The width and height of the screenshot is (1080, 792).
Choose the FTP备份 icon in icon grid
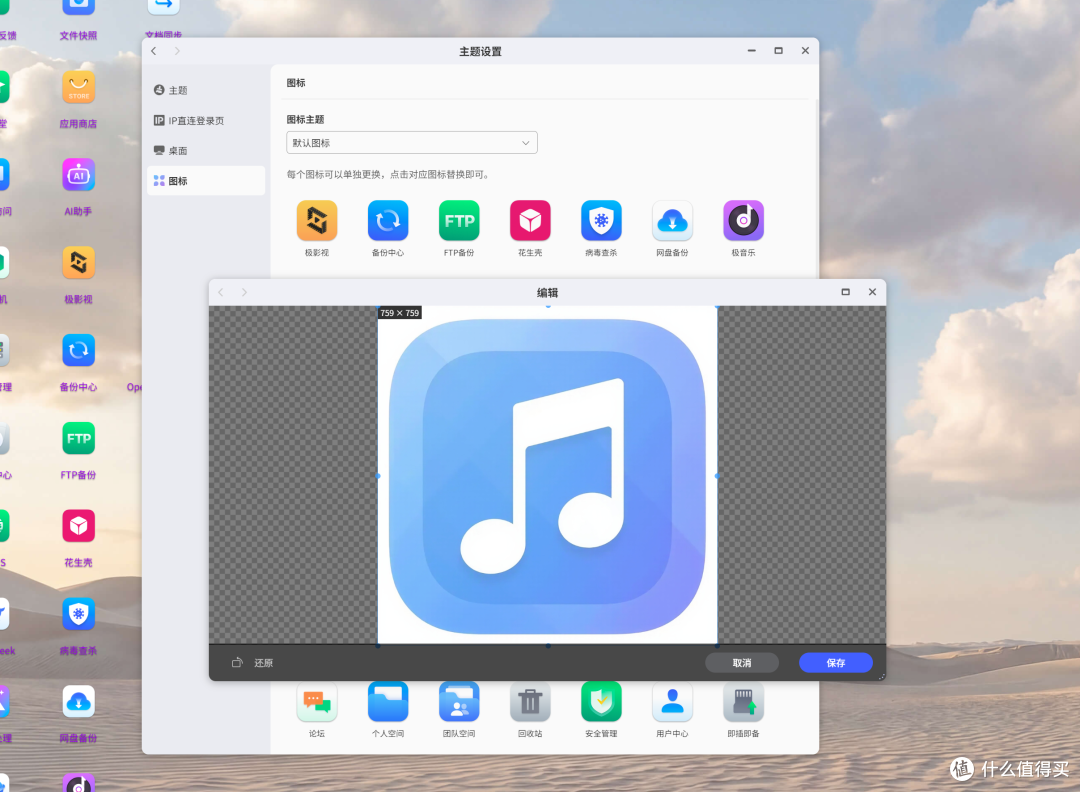(459, 221)
